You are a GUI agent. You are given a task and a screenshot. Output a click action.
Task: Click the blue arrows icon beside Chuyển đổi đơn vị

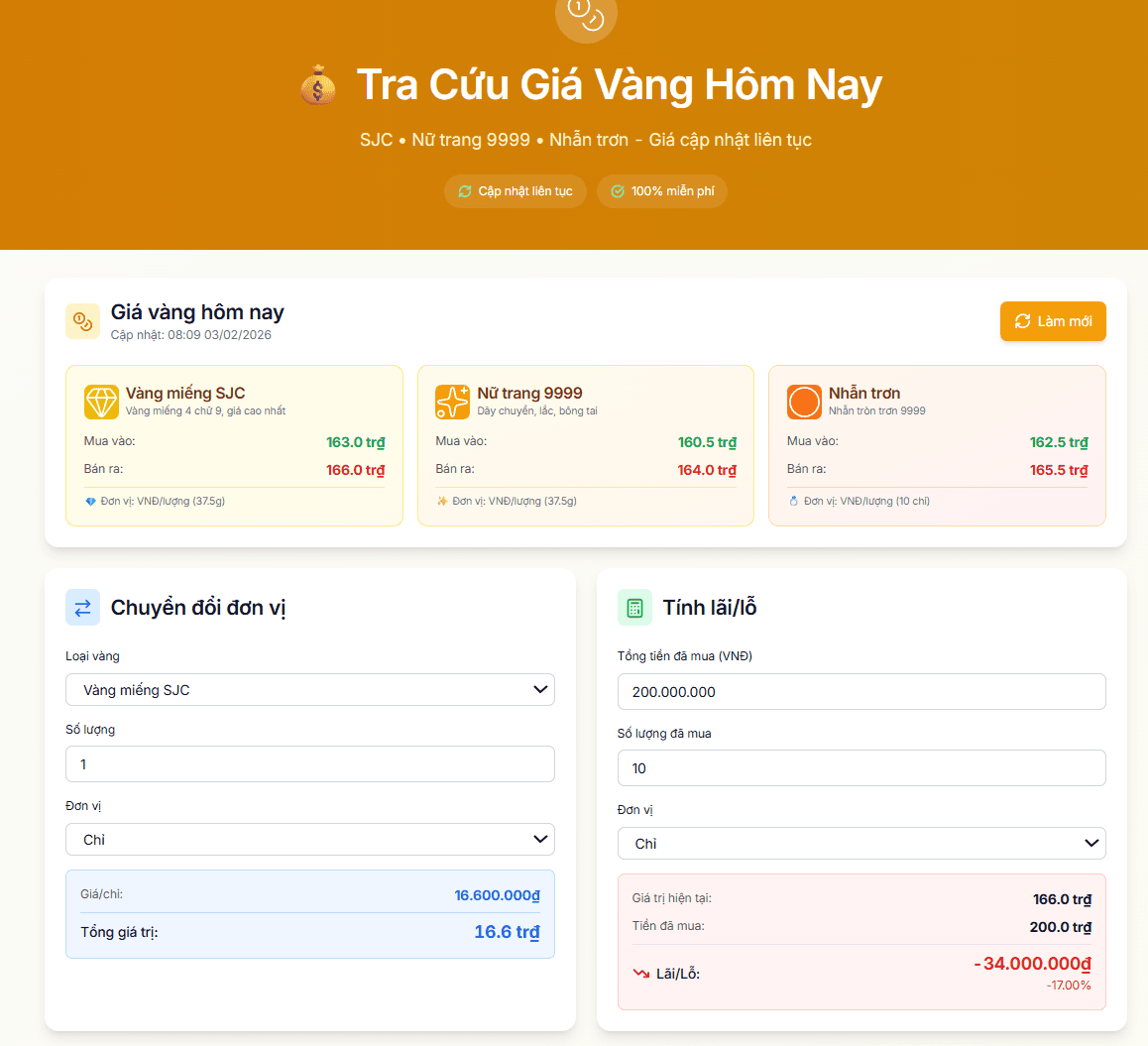[x=82, y=607]
